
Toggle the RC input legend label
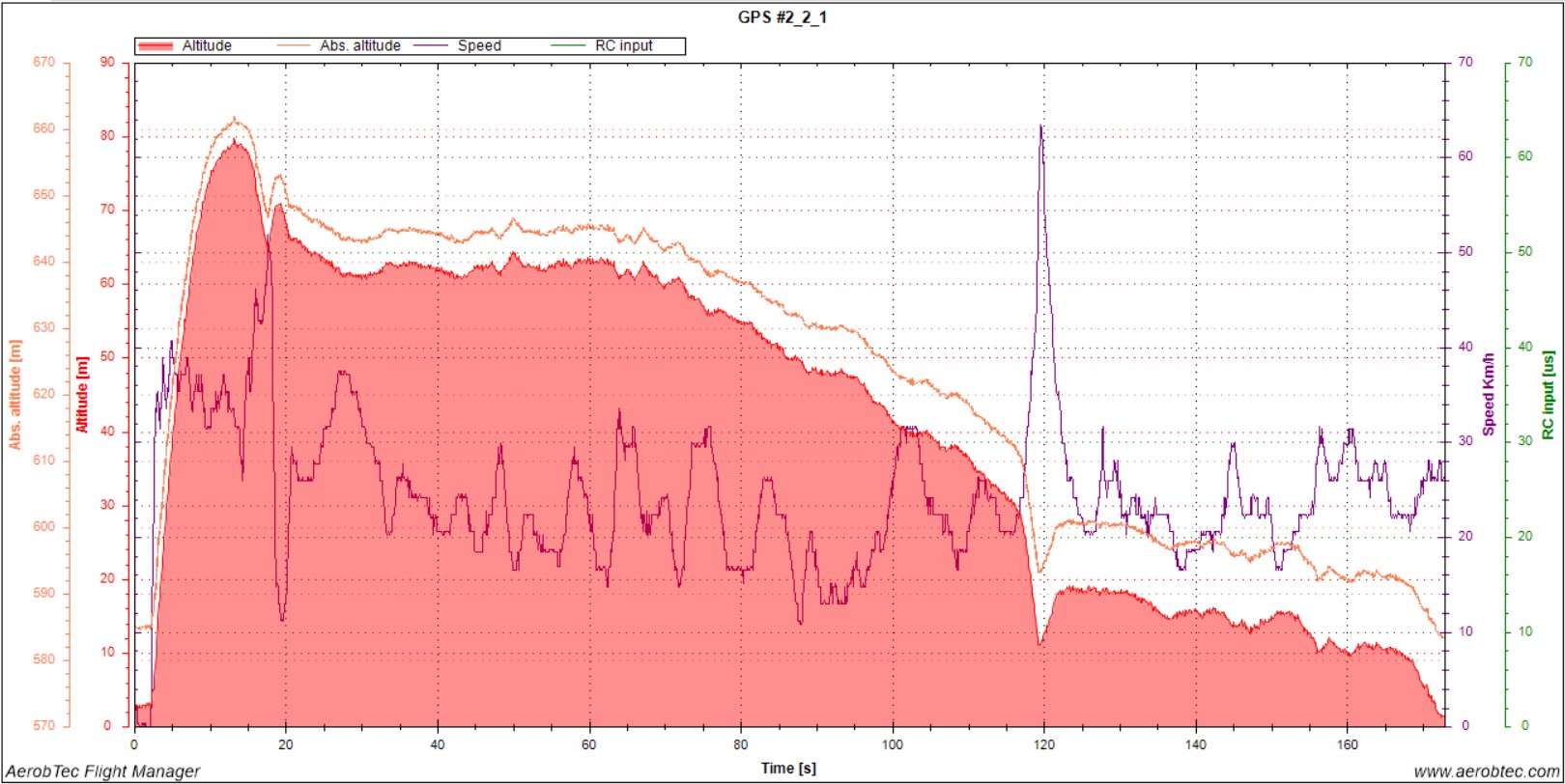pos(623,46)
